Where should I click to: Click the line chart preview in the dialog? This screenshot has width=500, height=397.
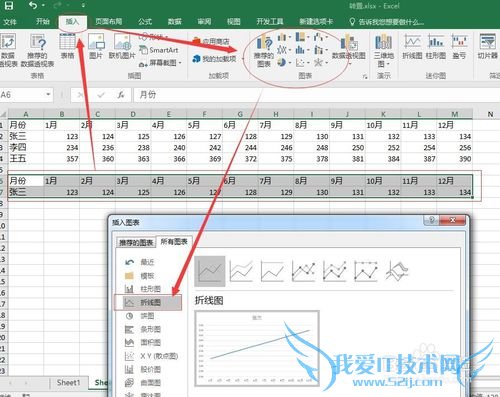tap(257, 349)
